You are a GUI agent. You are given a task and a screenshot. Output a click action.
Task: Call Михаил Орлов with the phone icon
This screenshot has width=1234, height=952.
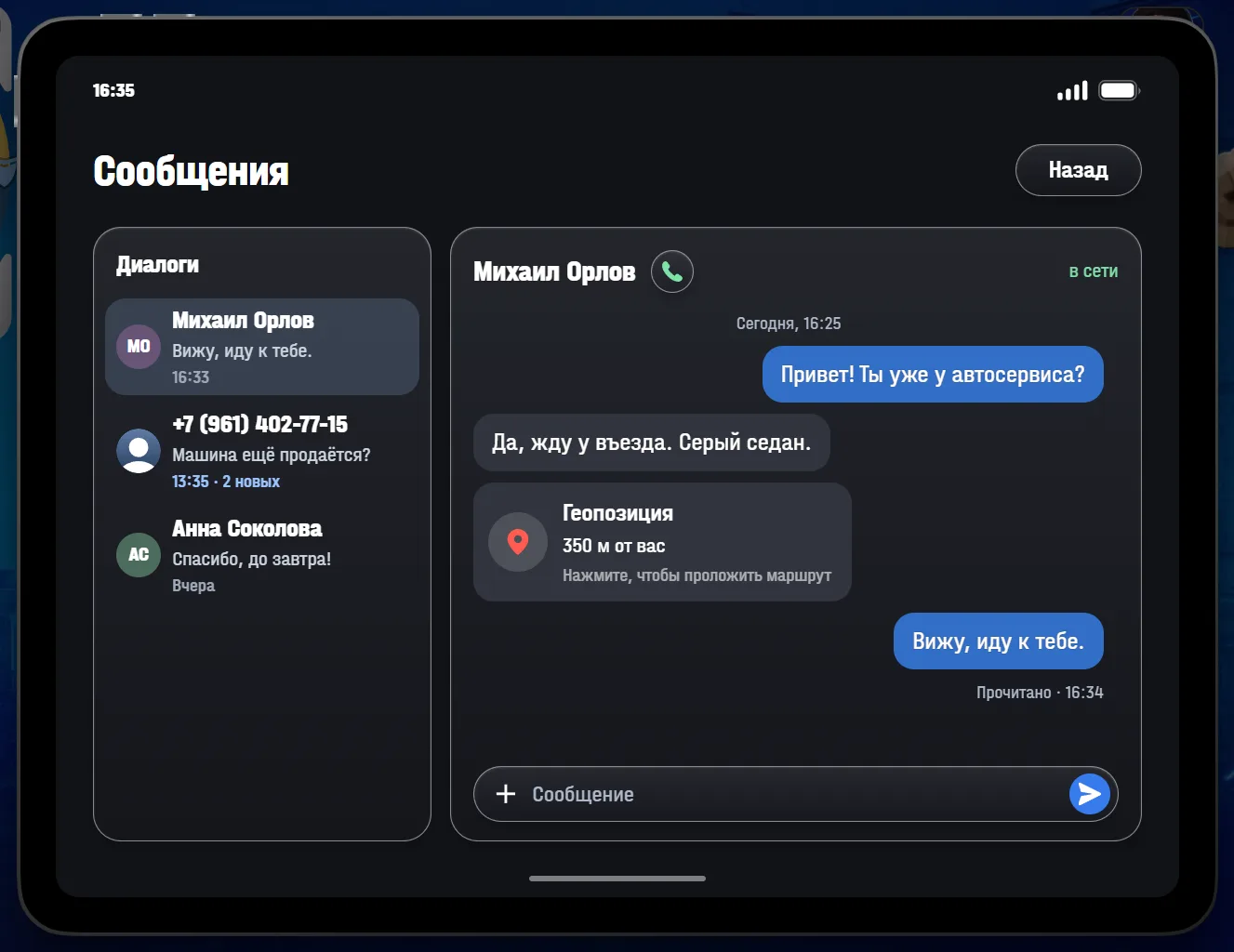(x=672, y=271)
